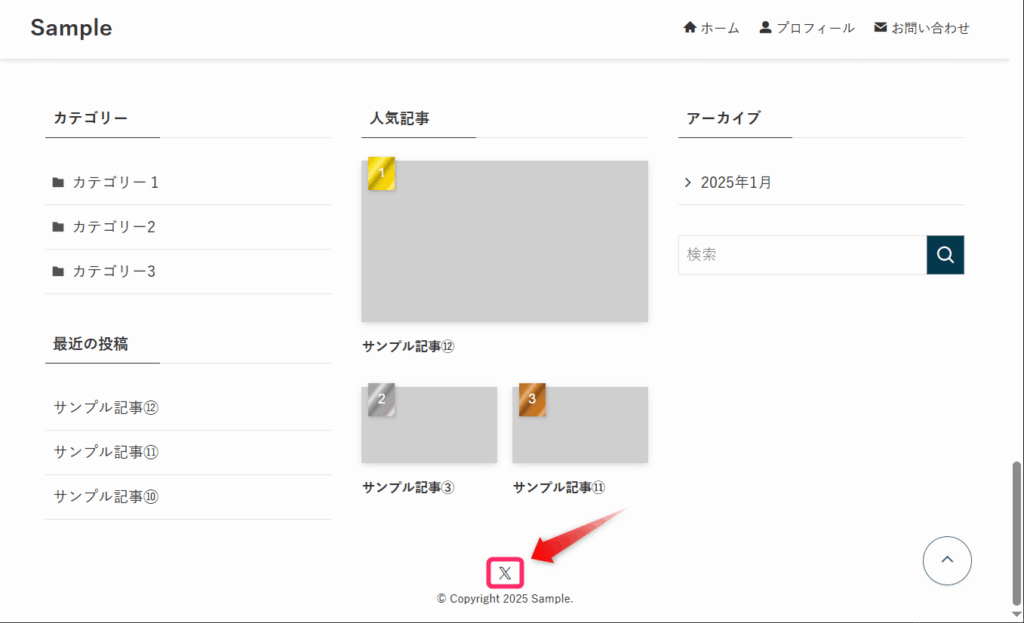
Task: Open recent post サンプル記事⑩
Action: [x=106, y=496]
